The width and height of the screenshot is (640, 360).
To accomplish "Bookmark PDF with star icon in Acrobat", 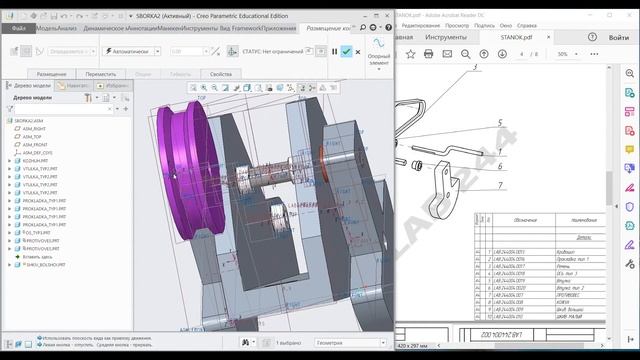I will pyautogui.click(x=411, y=54).
